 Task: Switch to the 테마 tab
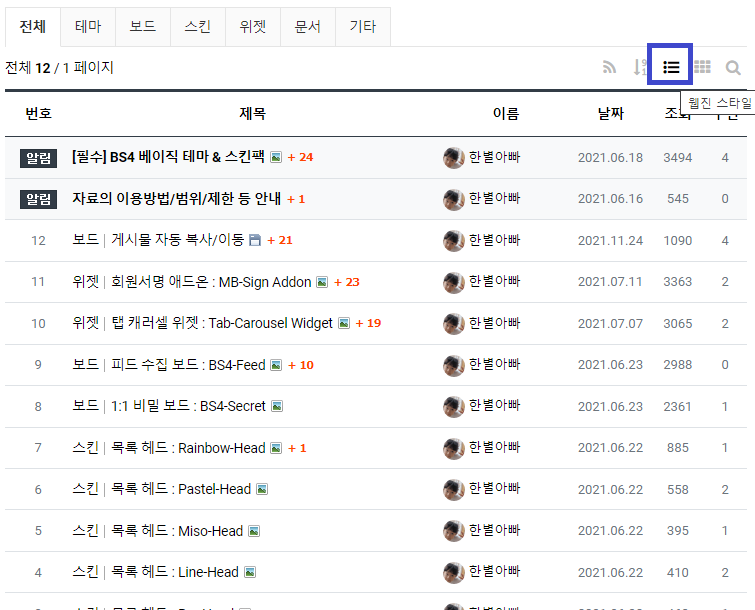tap(88, 27)
